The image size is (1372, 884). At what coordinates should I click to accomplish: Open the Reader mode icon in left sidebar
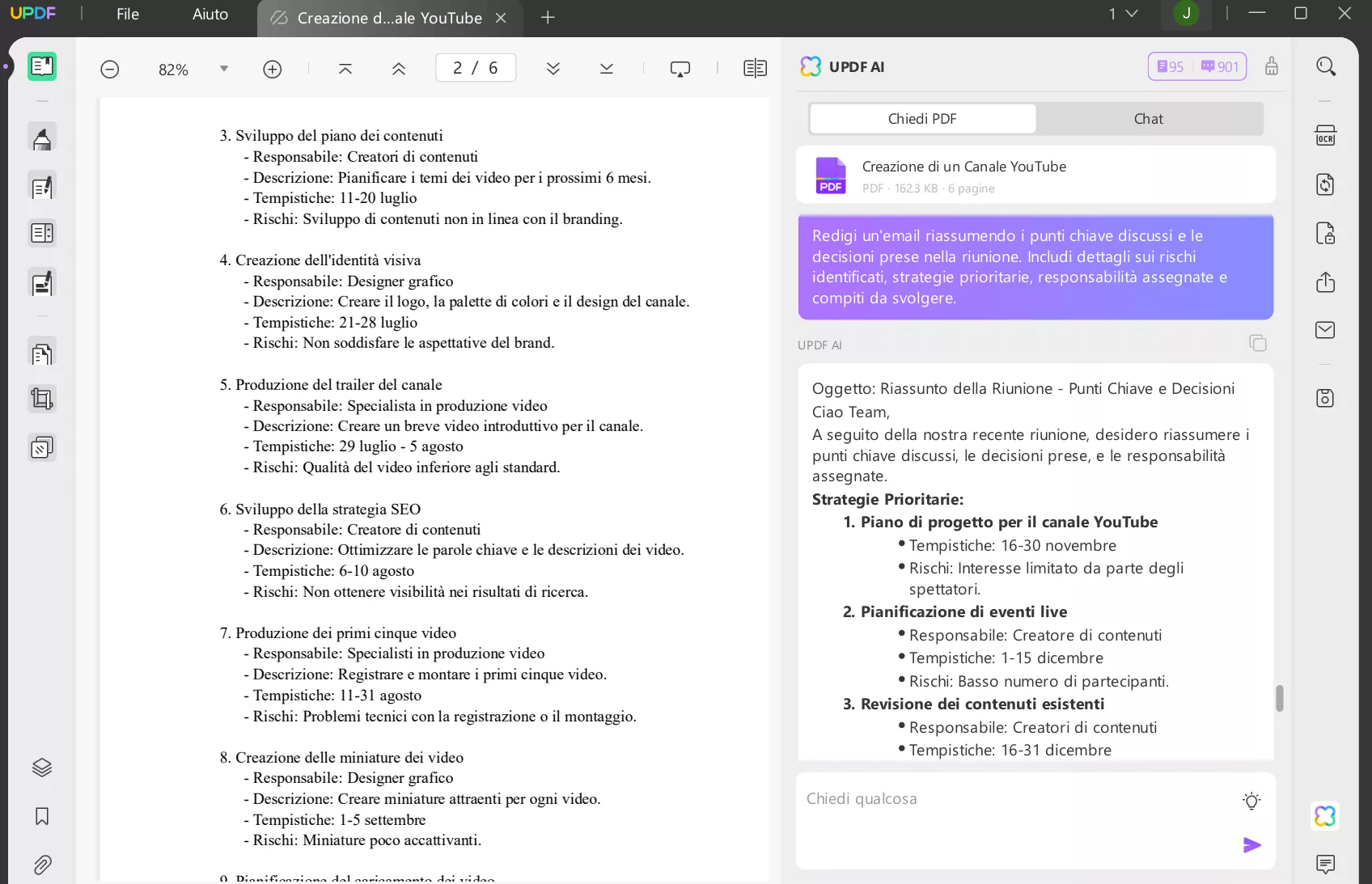(x=42, y=66)
